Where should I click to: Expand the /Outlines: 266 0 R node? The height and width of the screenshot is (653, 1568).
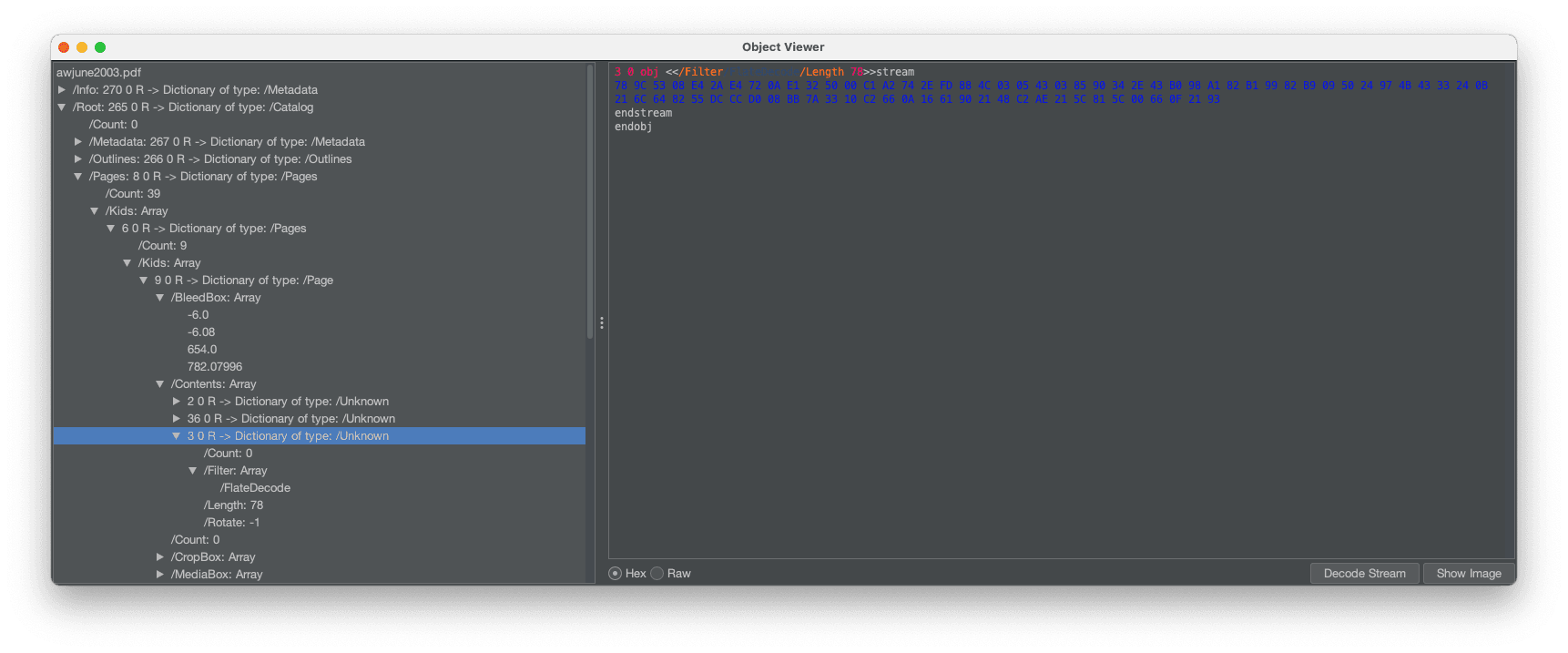[x=78, y=159]
